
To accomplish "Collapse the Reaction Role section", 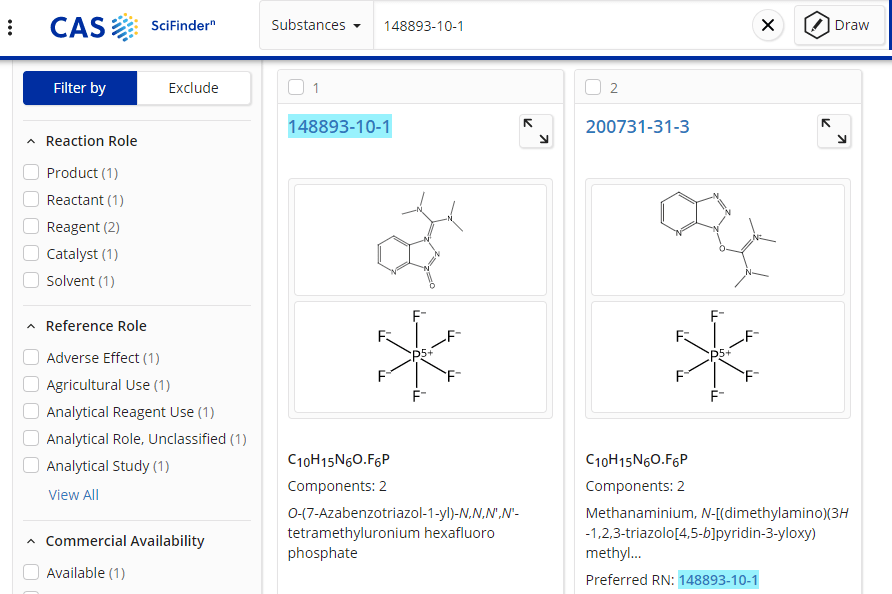I will [31, 141].
